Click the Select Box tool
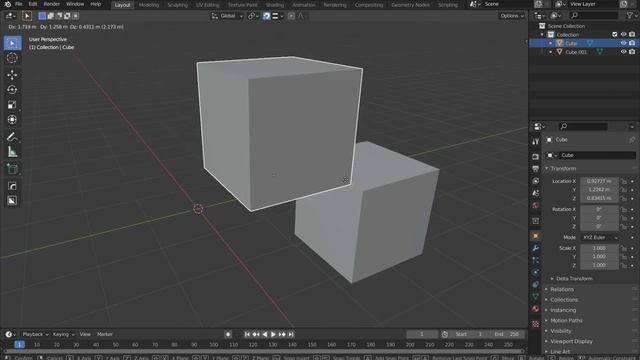Image resolution: width=640 pixels, height=360 pixels. (12, 43)
